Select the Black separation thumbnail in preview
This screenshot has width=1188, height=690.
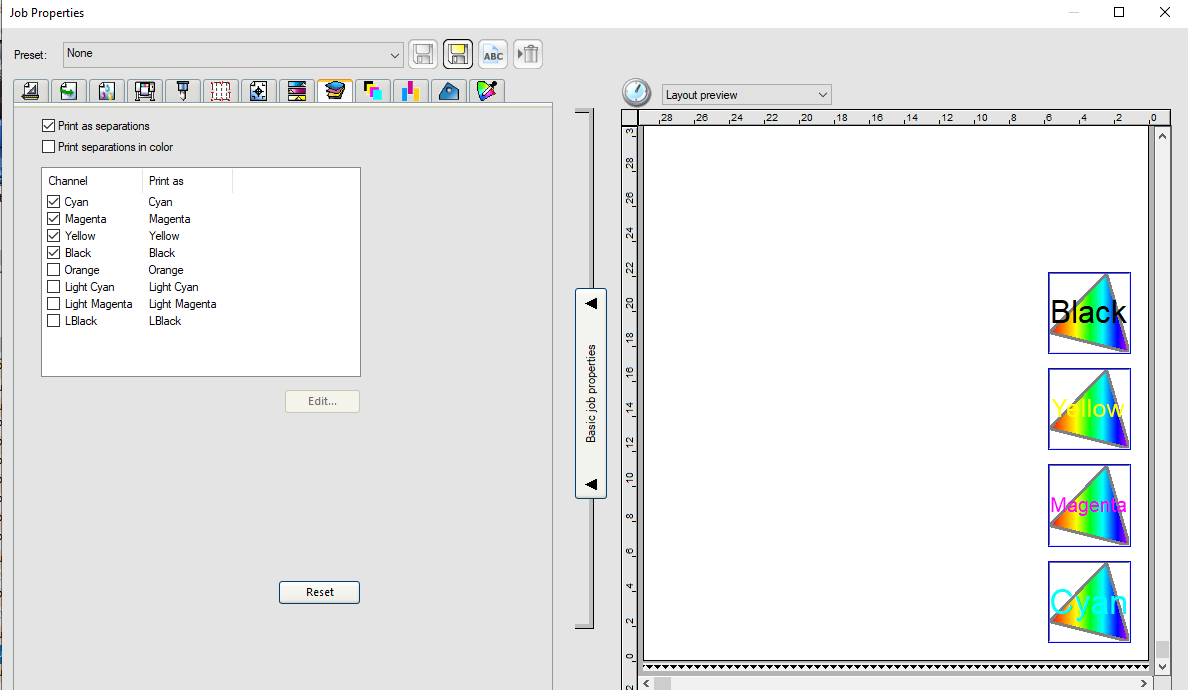[x=1089, y=313]
